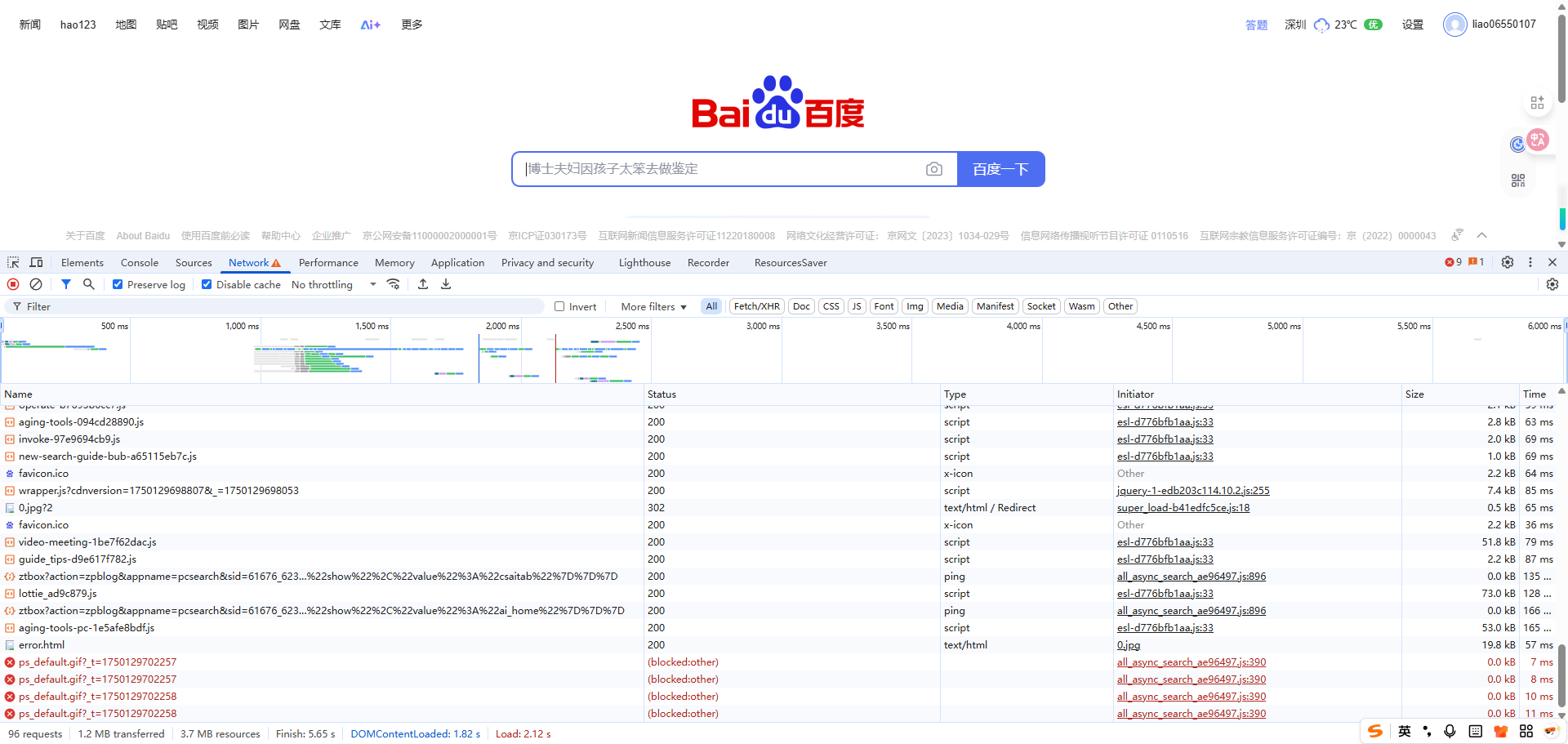Open the hao123 link
The image size is (1568, 744).
(78, 25)
